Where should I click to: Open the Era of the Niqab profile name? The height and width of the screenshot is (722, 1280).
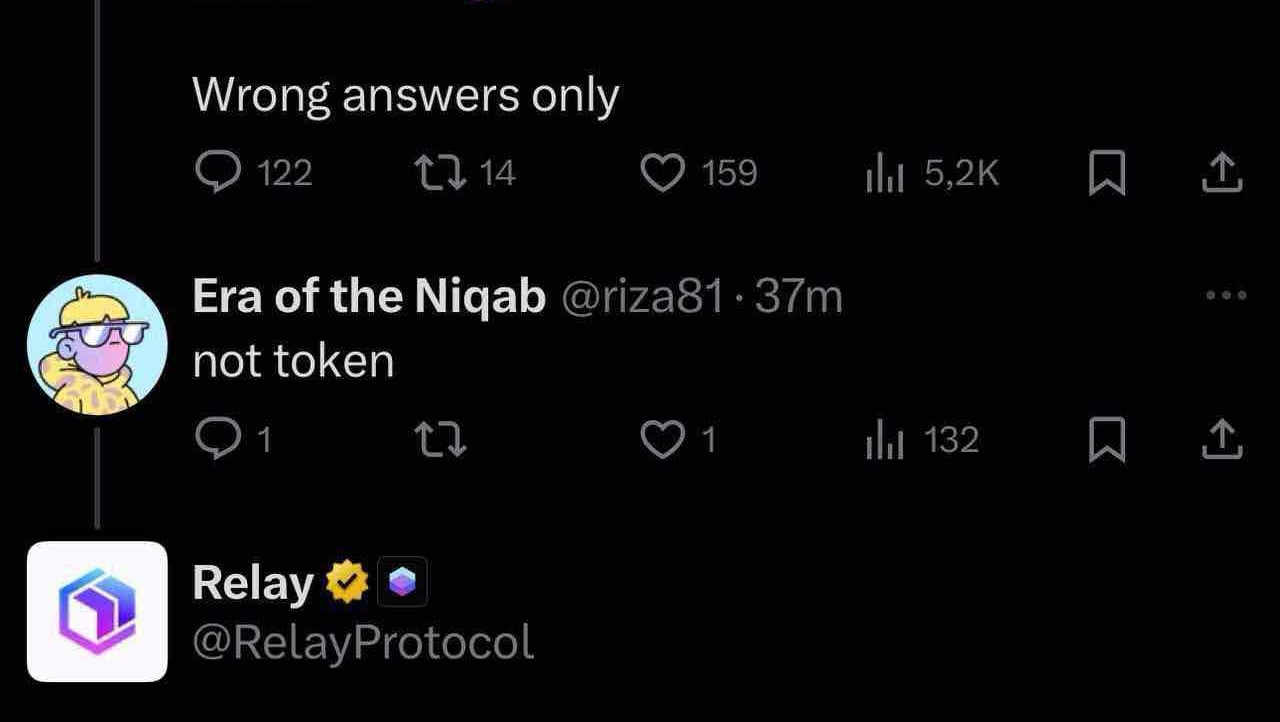pos(369,297)
